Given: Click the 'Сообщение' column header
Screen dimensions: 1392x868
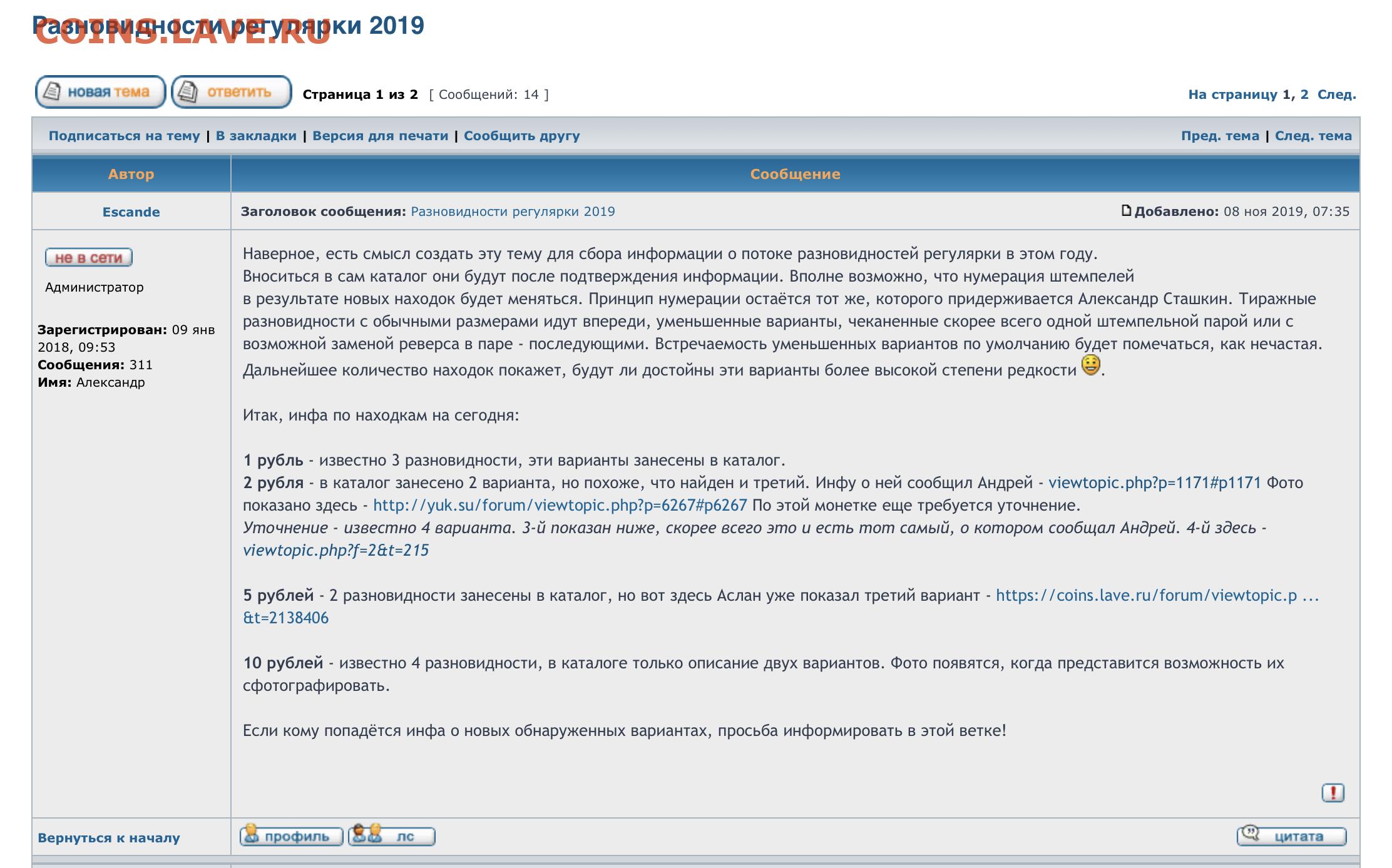Looking at the screenshot, I should pyautogui.click(x=796, y=174).
